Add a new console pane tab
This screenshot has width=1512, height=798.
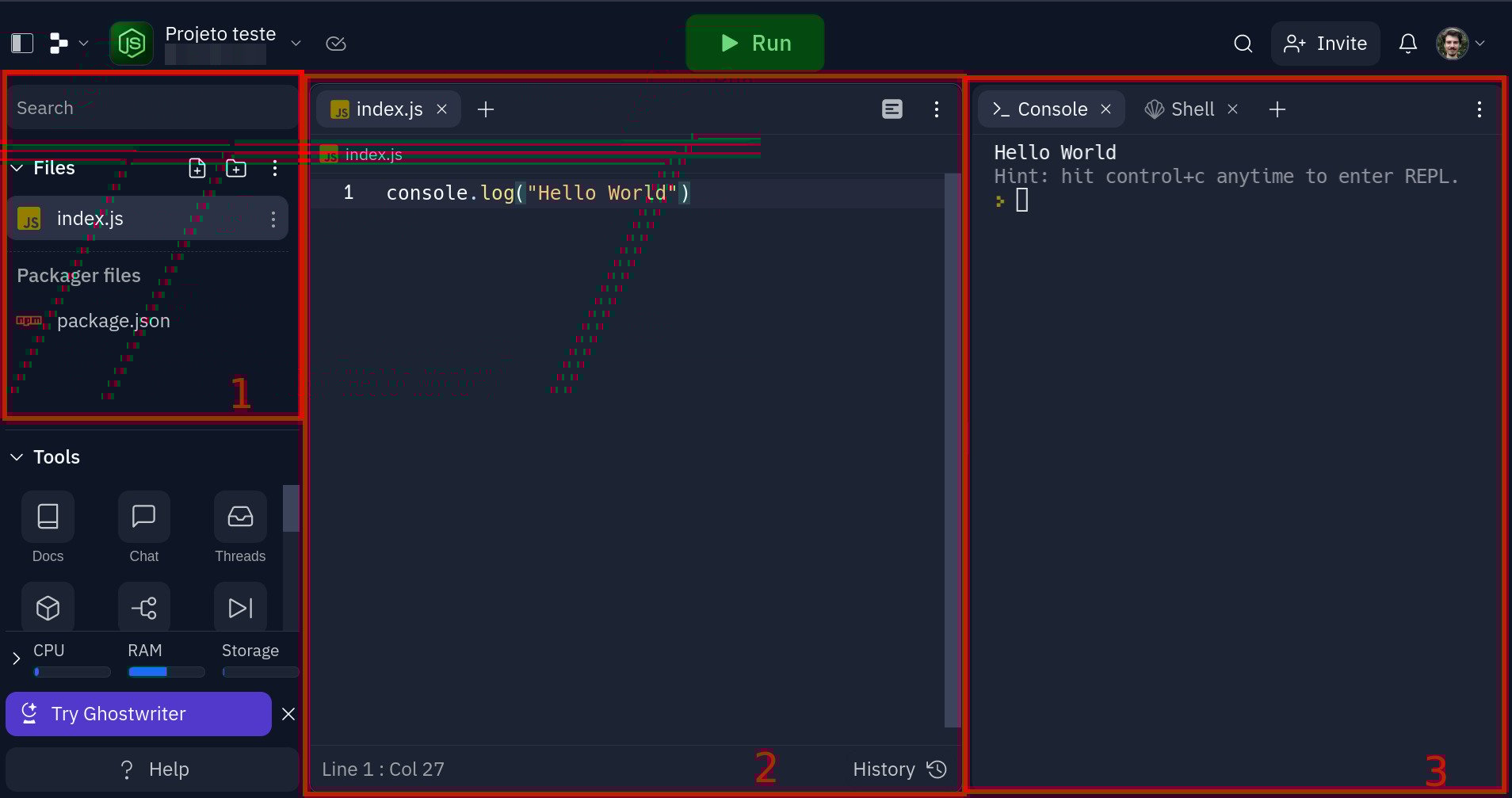click(1277, 109)
